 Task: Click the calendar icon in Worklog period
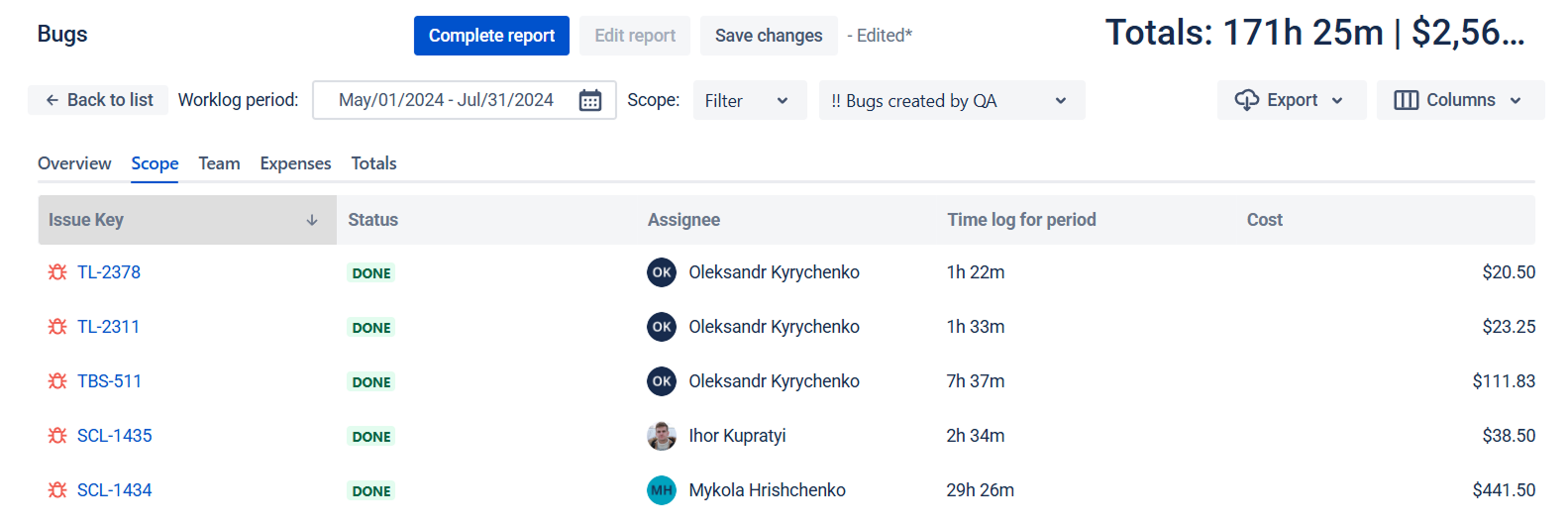pos(590,100)
